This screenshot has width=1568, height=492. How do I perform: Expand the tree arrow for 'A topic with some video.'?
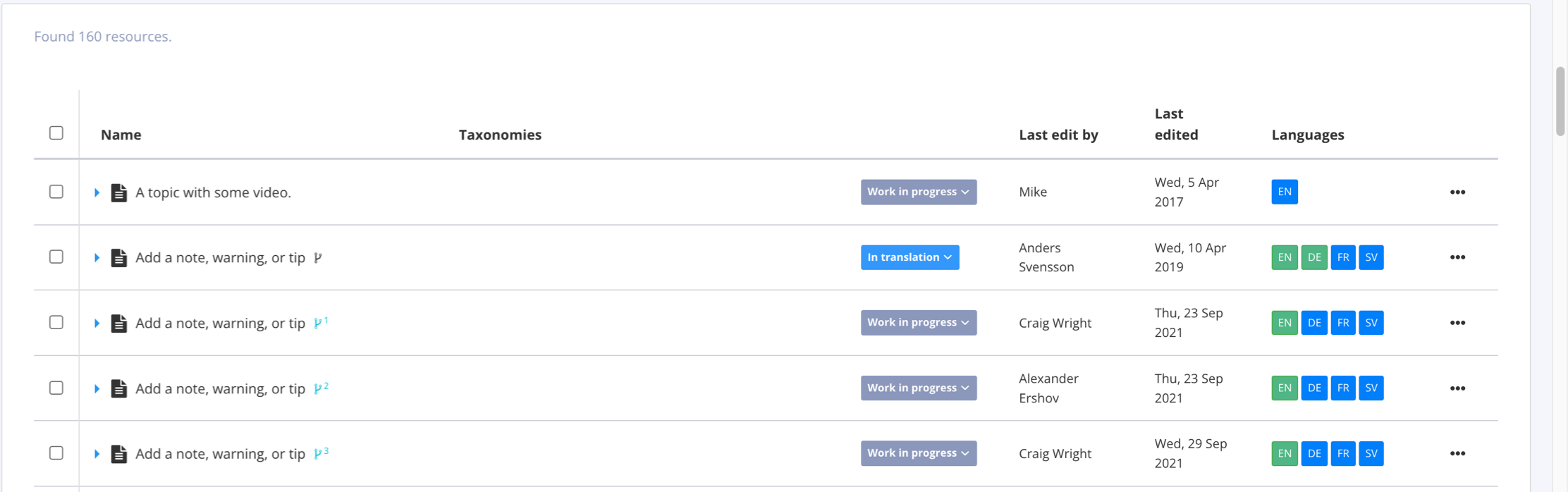point(97,192)
